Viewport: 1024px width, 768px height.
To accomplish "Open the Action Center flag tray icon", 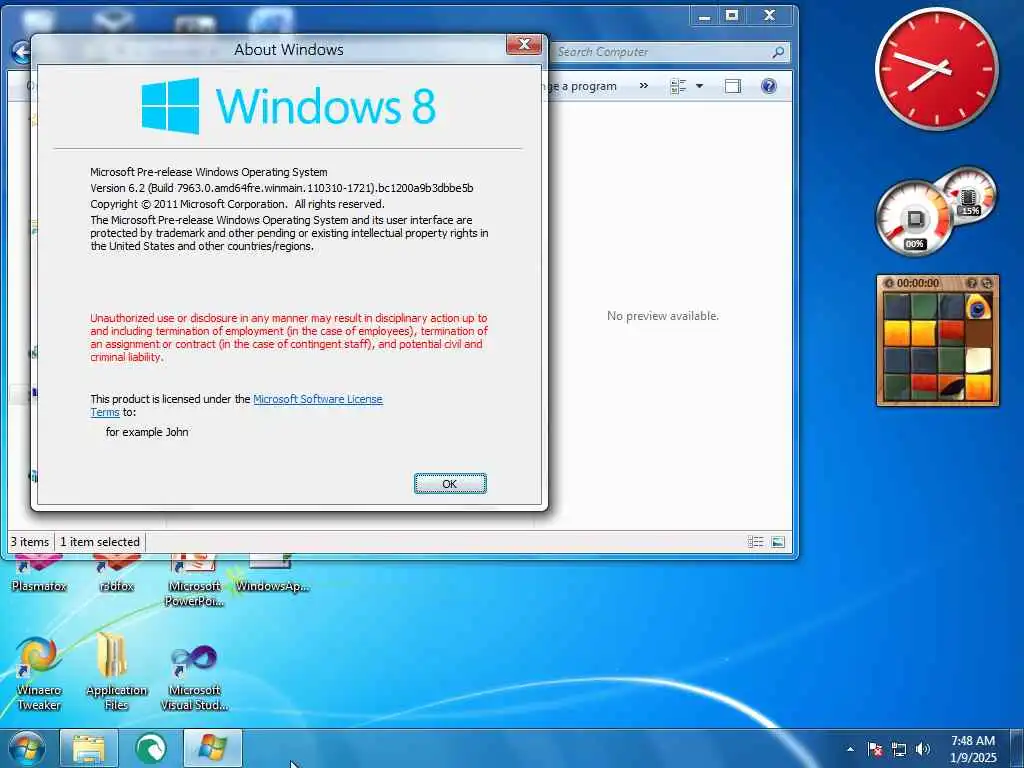I will (874, 749).
